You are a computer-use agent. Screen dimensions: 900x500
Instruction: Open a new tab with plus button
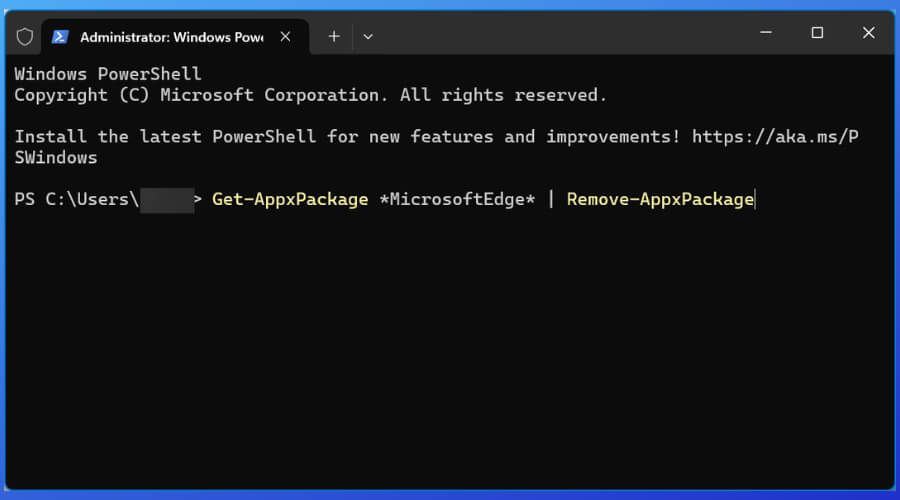coord(333,37)
